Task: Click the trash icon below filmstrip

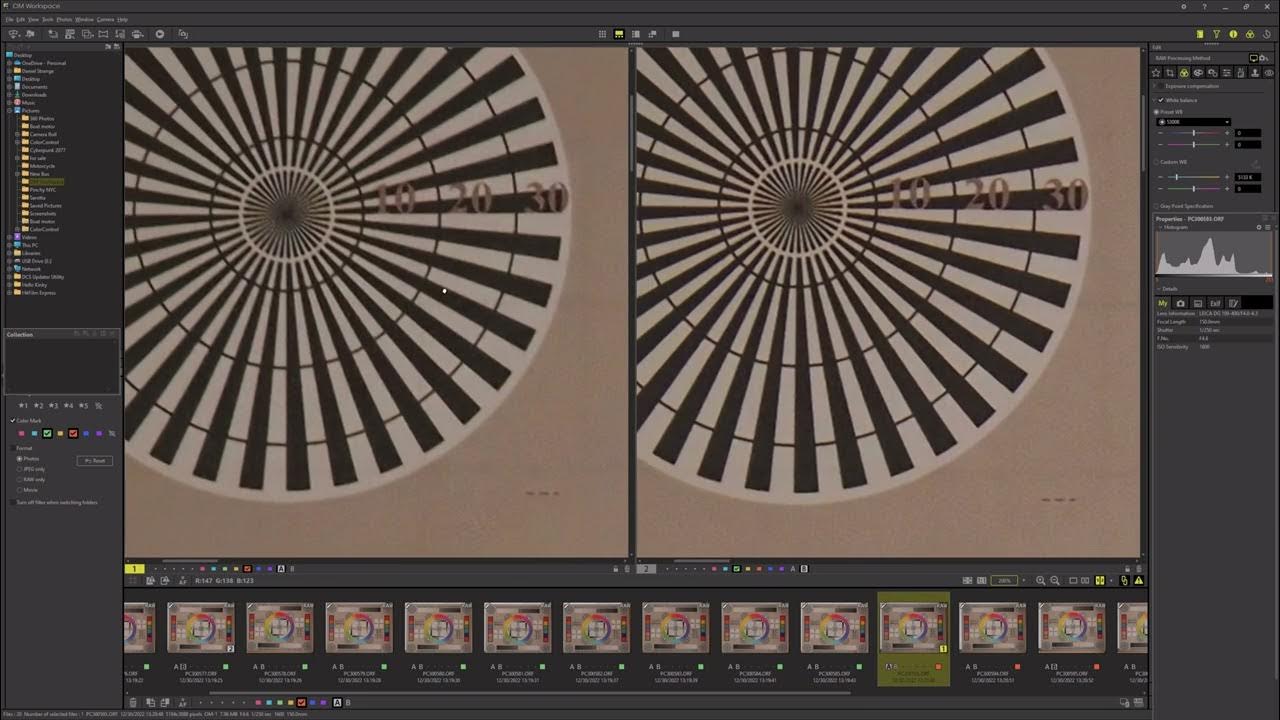Action: tap(133, 702)
